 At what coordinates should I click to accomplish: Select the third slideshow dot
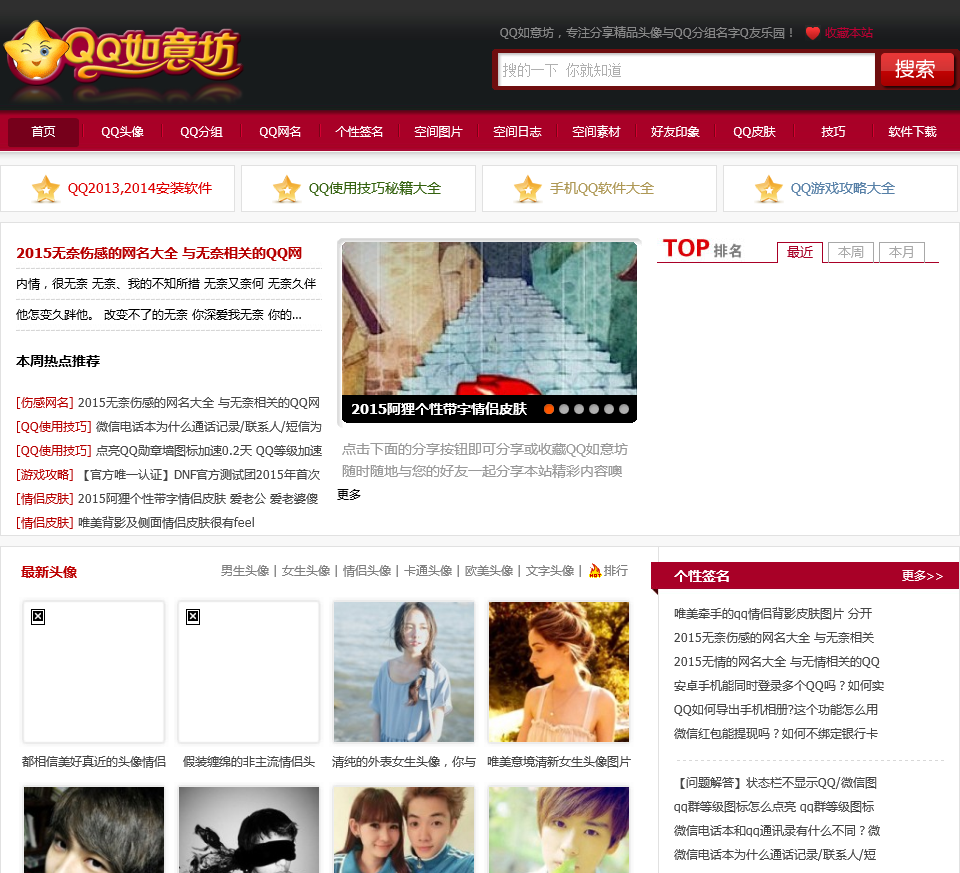(x=579, y=409)
